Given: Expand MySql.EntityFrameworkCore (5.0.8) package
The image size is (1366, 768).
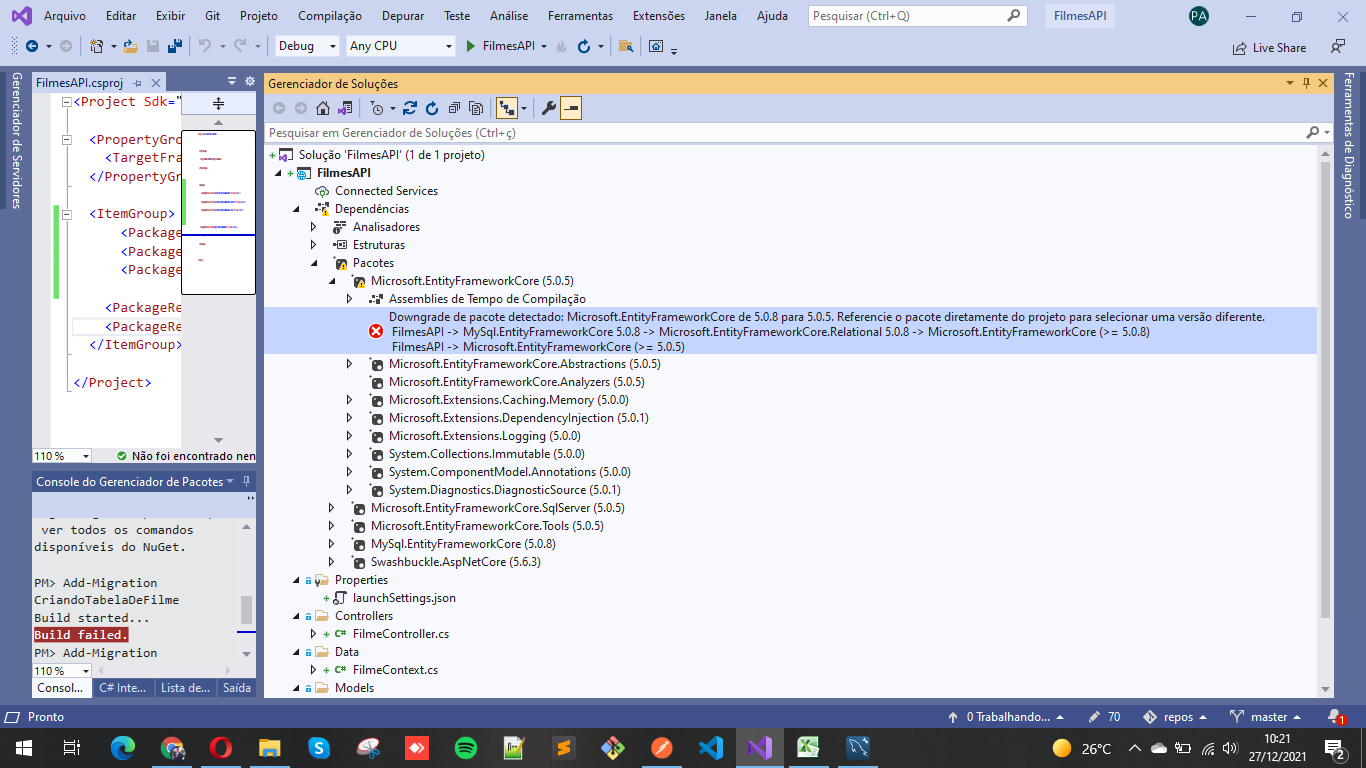Looking at the screenshot, I should [x=332, y=544].
